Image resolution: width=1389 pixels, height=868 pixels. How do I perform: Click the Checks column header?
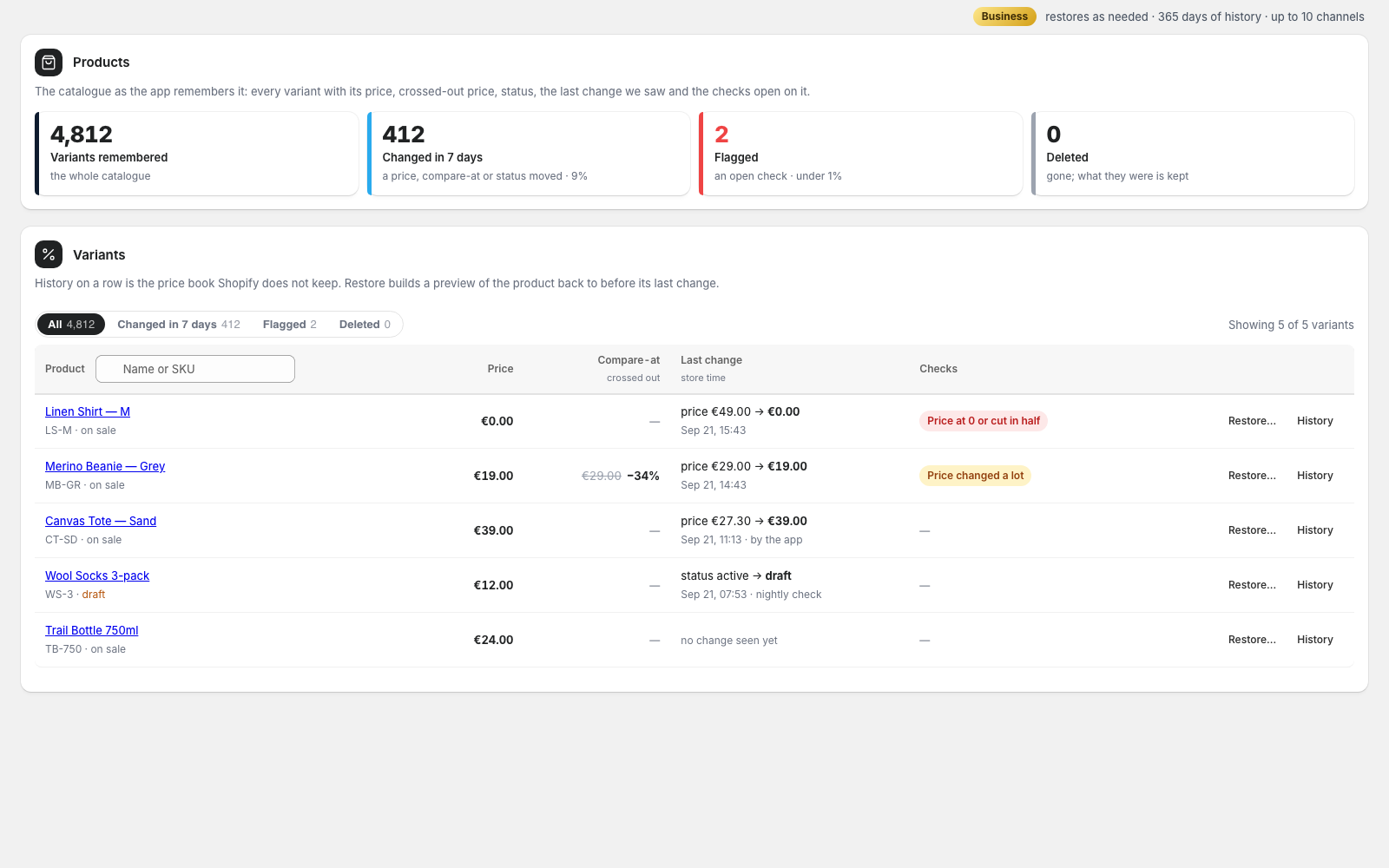(938, 369)
